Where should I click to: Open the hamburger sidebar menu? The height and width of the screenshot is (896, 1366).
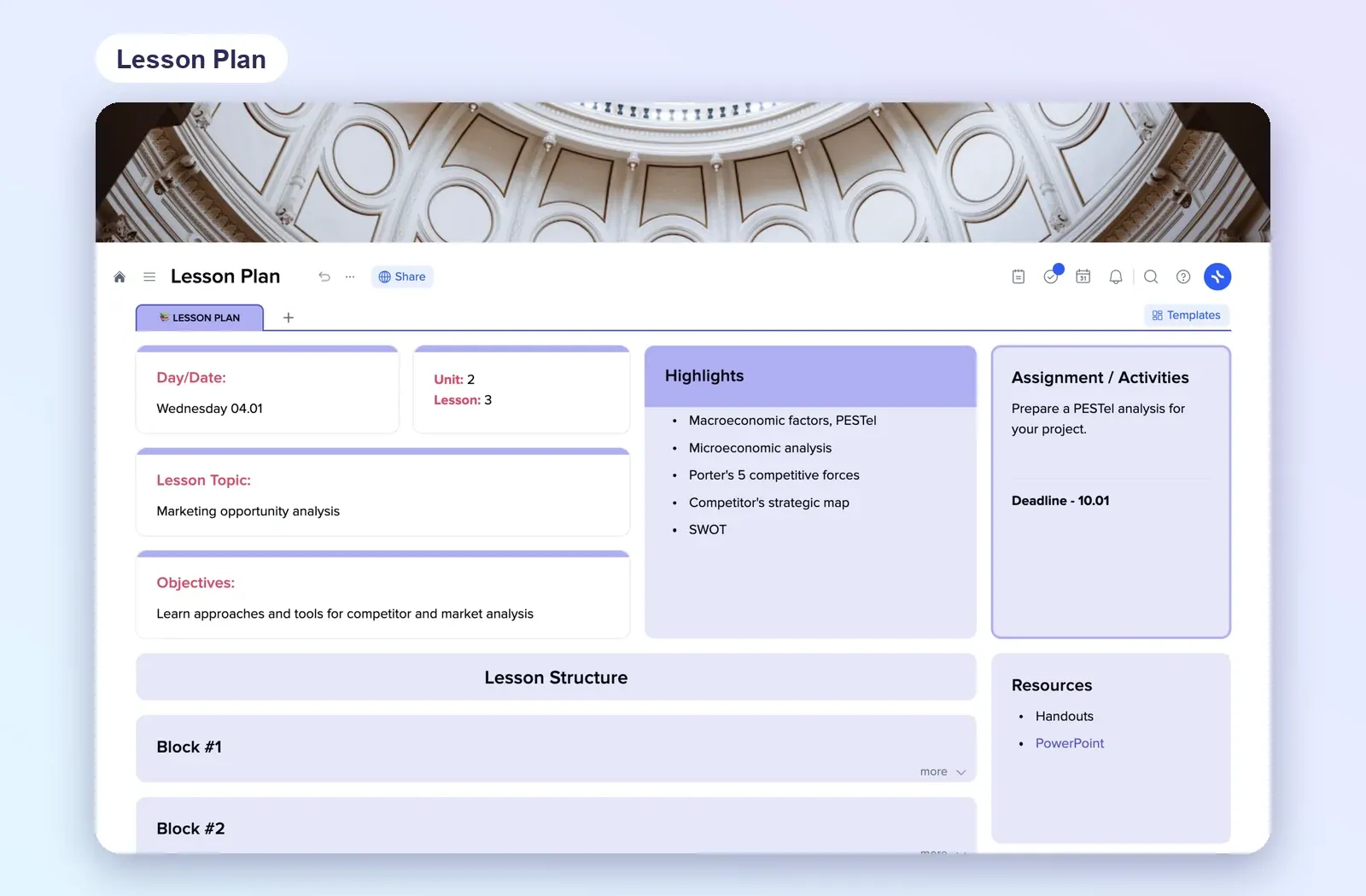(x=149, y=276)
